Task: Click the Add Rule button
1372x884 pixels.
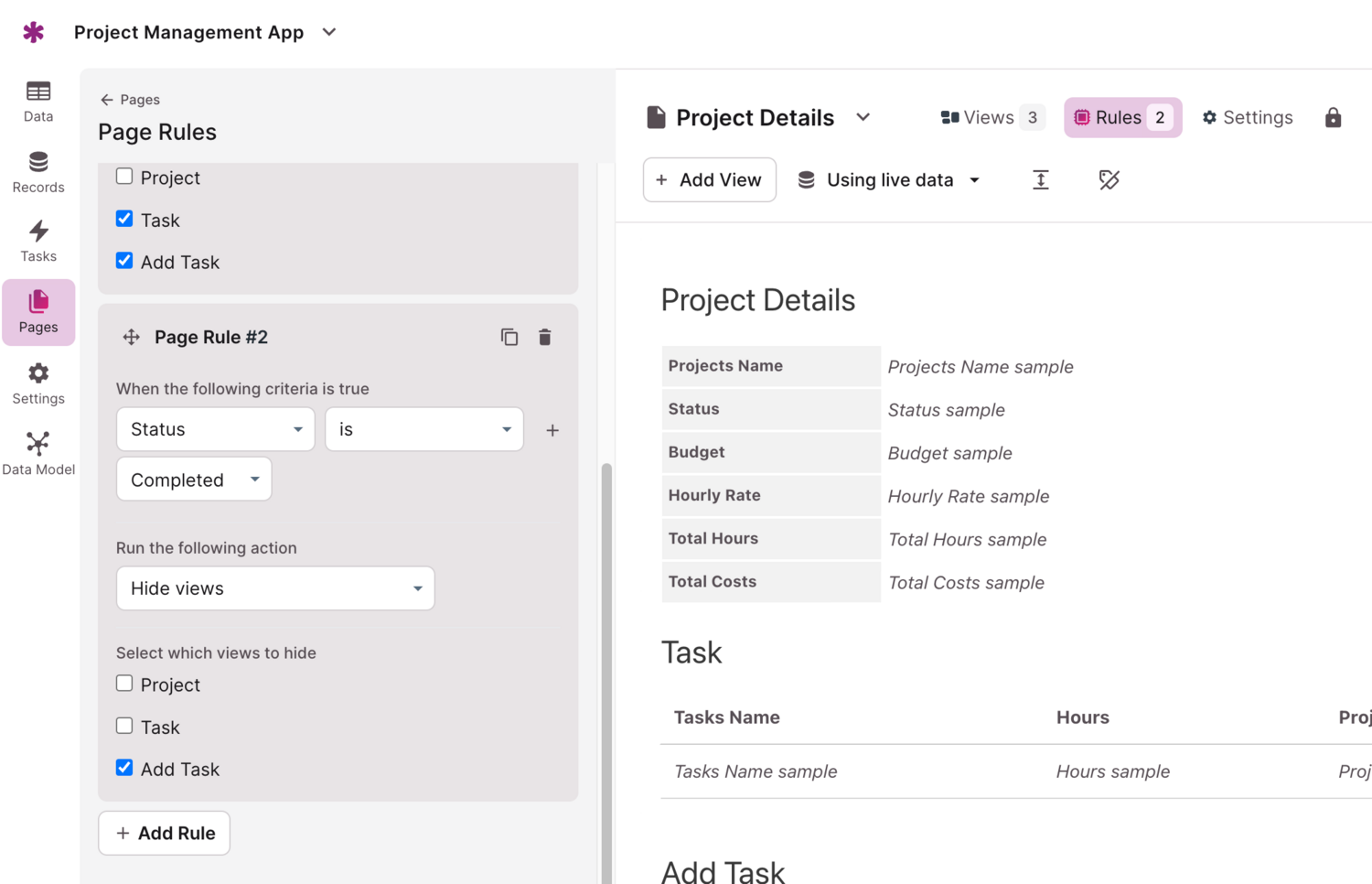Action: [165, 833]
